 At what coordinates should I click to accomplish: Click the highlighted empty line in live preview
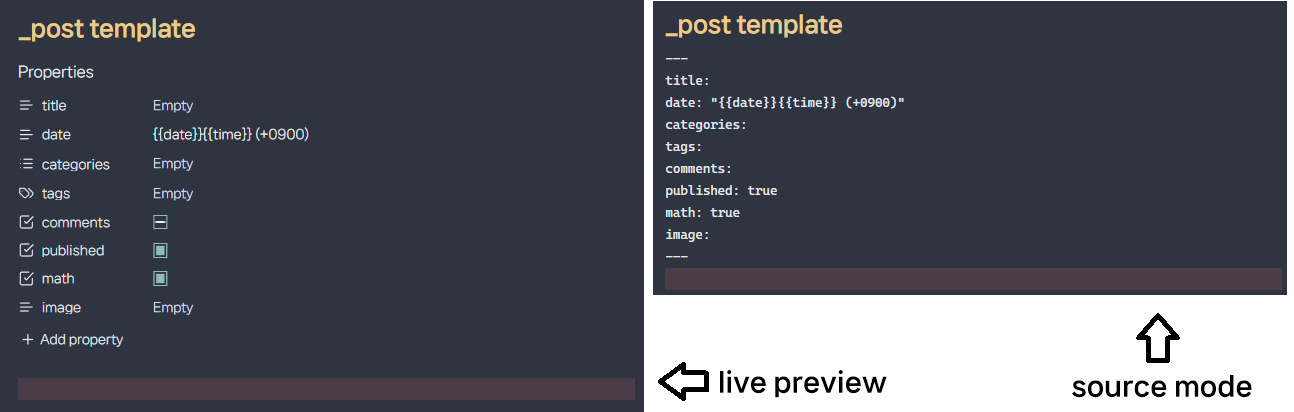326,389
